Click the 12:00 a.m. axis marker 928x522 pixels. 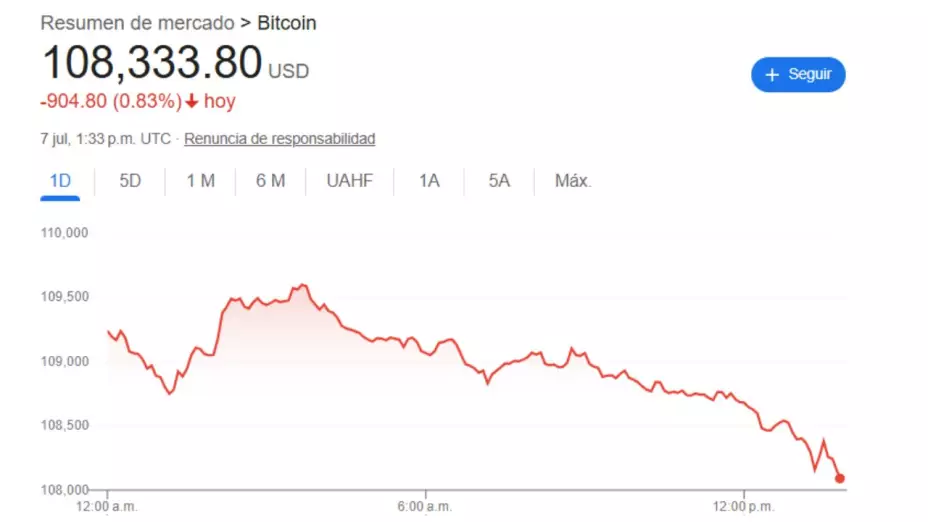coord(107,507)
